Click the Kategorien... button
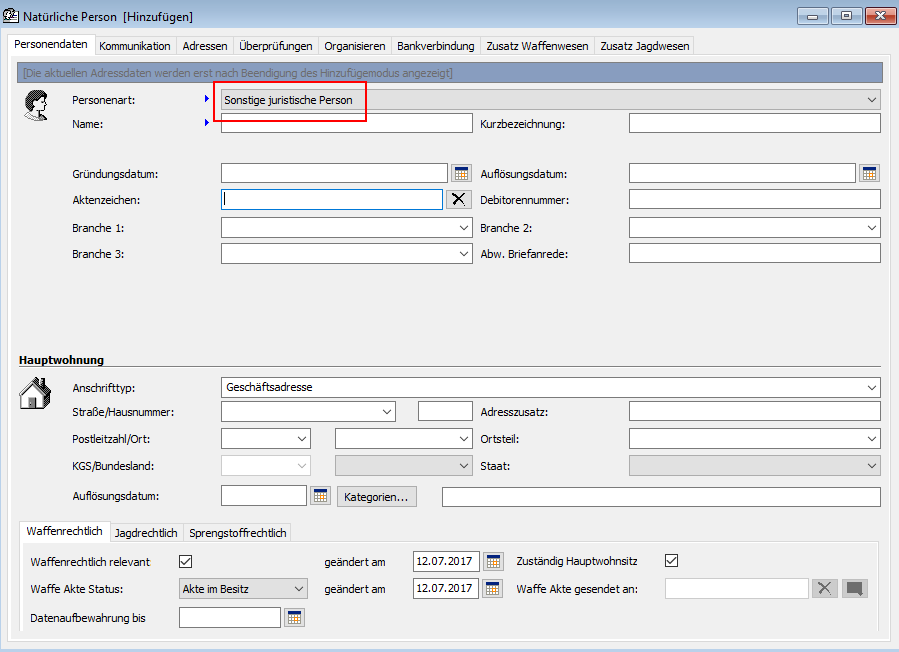 tap(377, 496)
